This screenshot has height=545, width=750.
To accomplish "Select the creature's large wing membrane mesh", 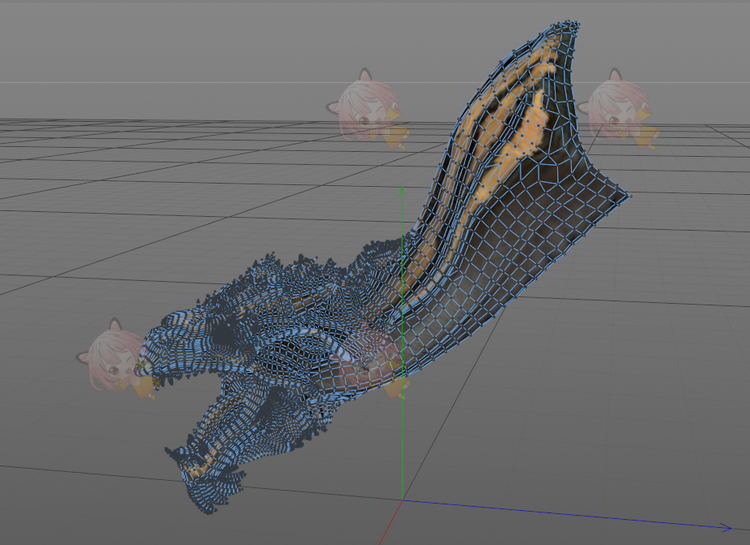I will (x=514, y=191).
